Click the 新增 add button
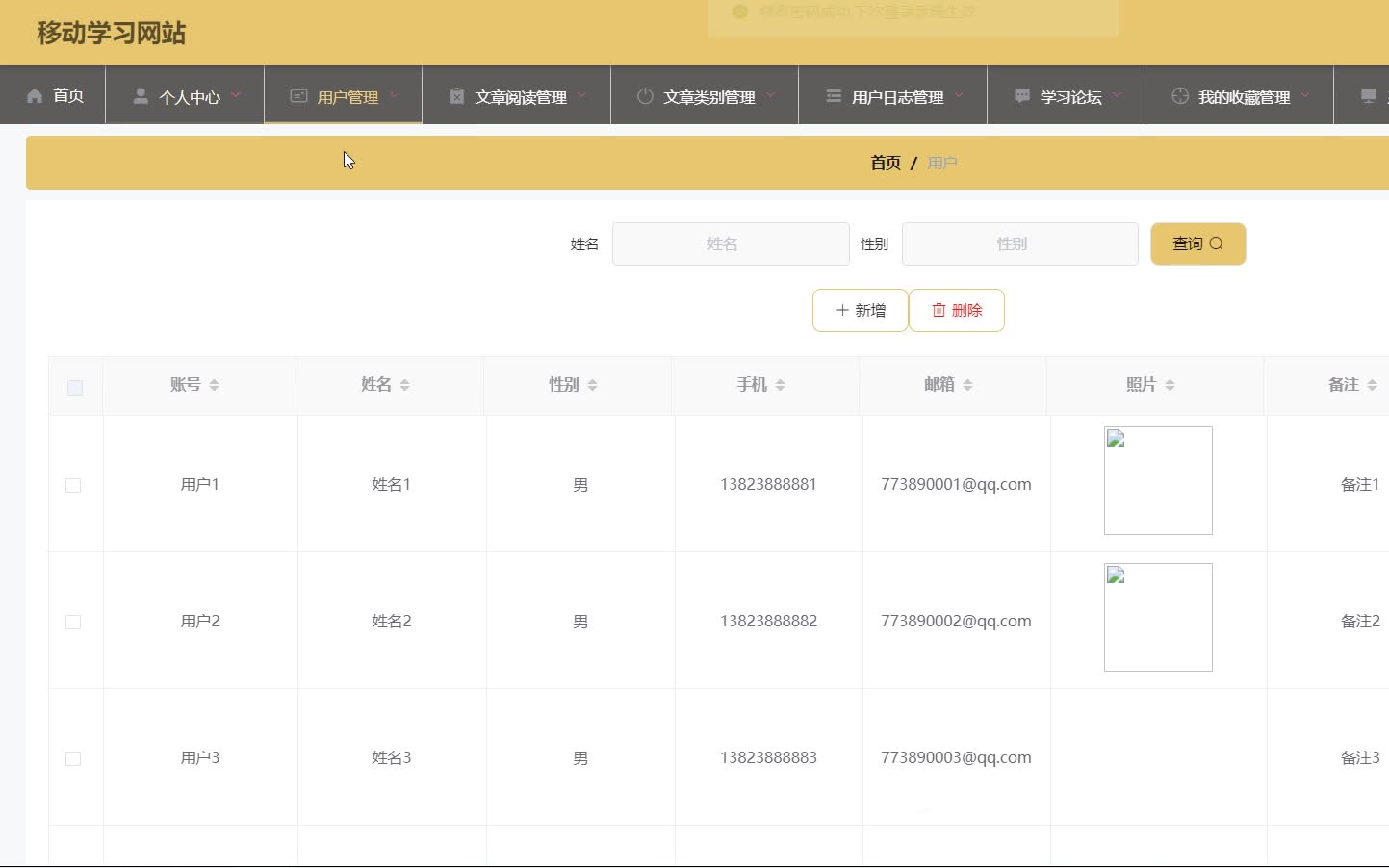This screenshot has height=868, width=1389. click(861, 310)
